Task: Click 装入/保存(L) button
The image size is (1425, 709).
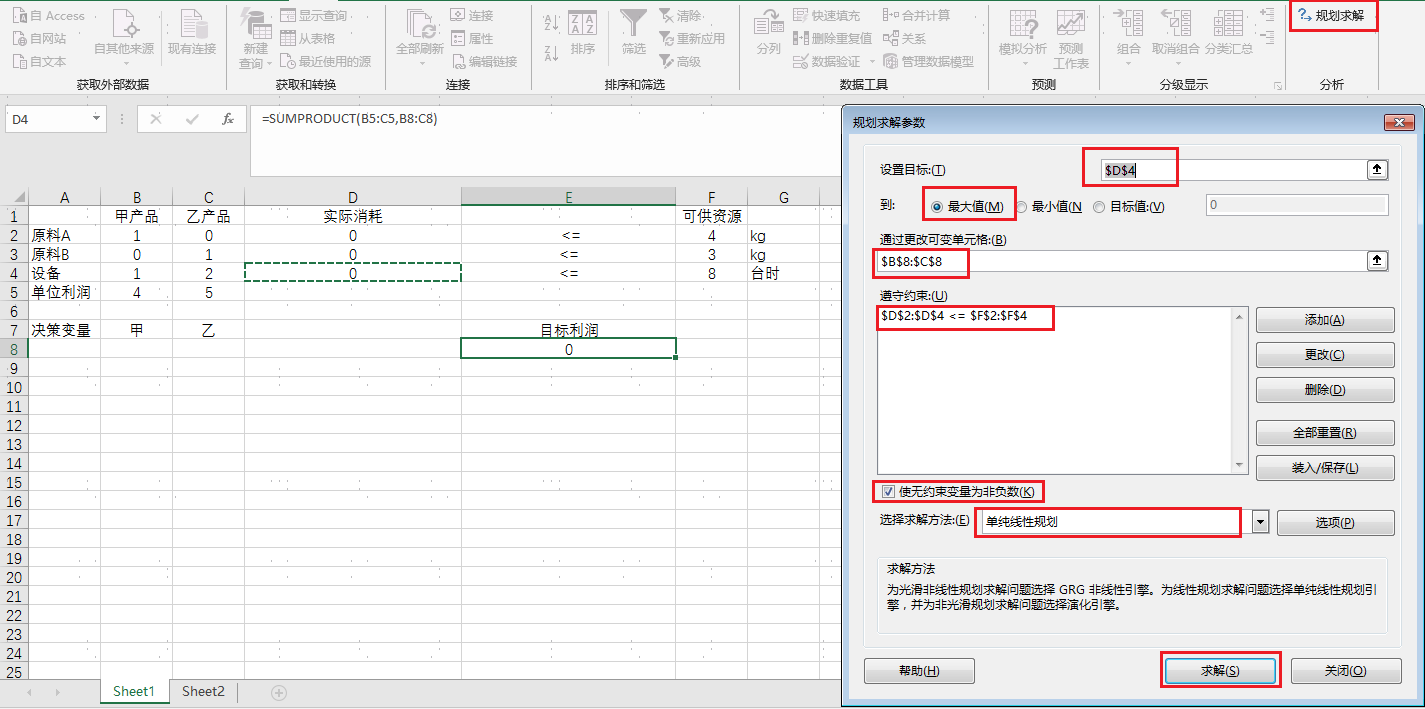Action: point(1325,467)
